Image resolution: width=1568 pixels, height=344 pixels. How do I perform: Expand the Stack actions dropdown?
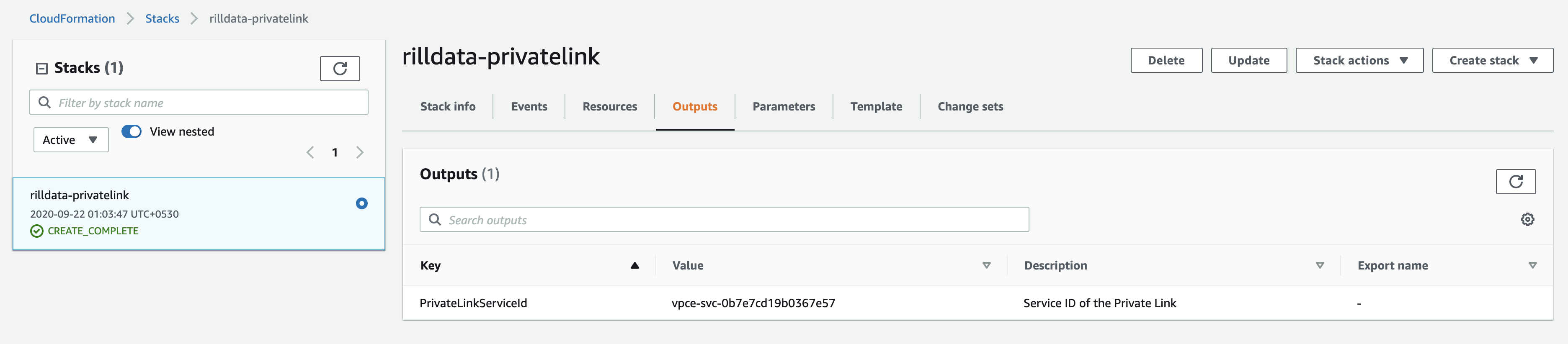[x=1359, y=60]
